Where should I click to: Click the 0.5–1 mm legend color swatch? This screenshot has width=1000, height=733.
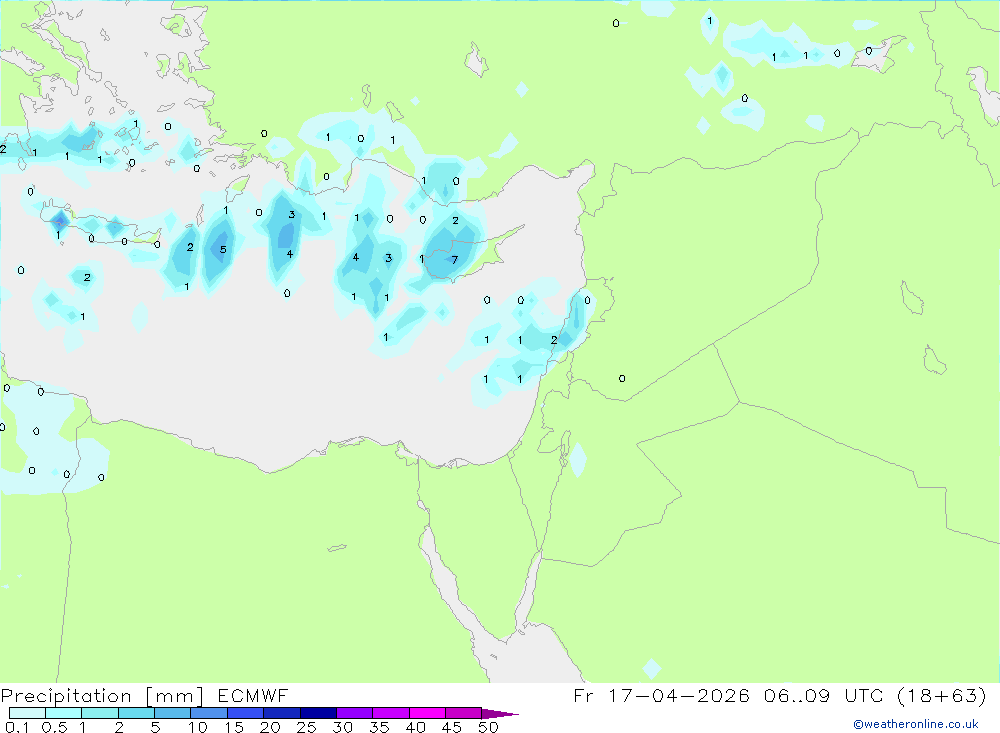64,713
